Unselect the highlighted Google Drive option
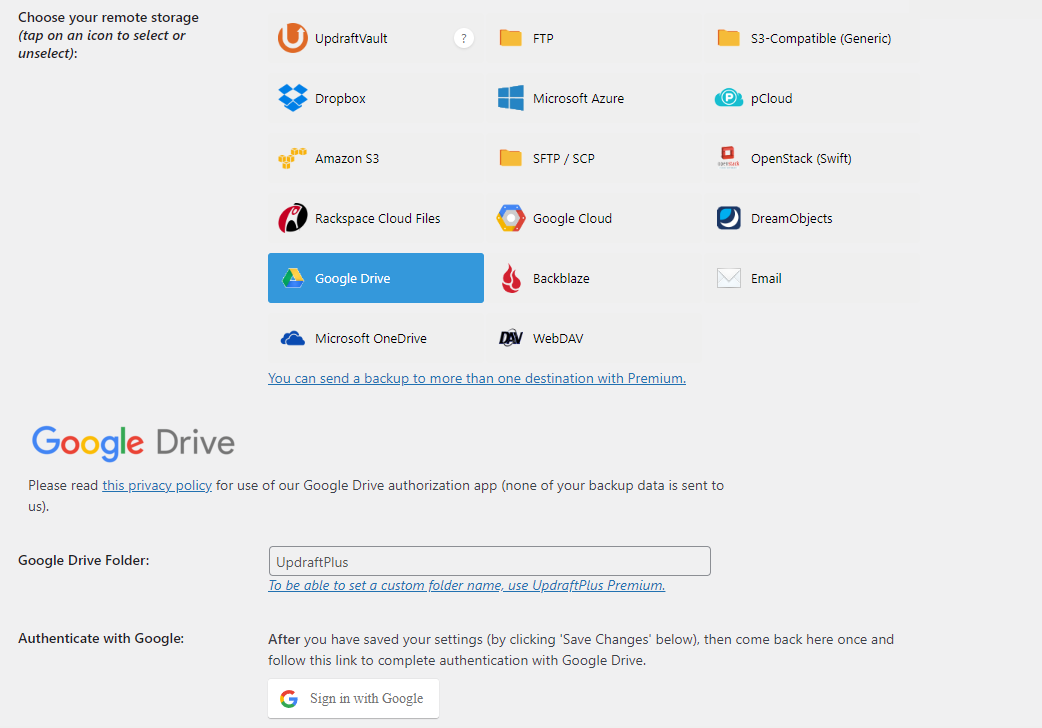Screen dimensions: 1042x728 (375, 278)
